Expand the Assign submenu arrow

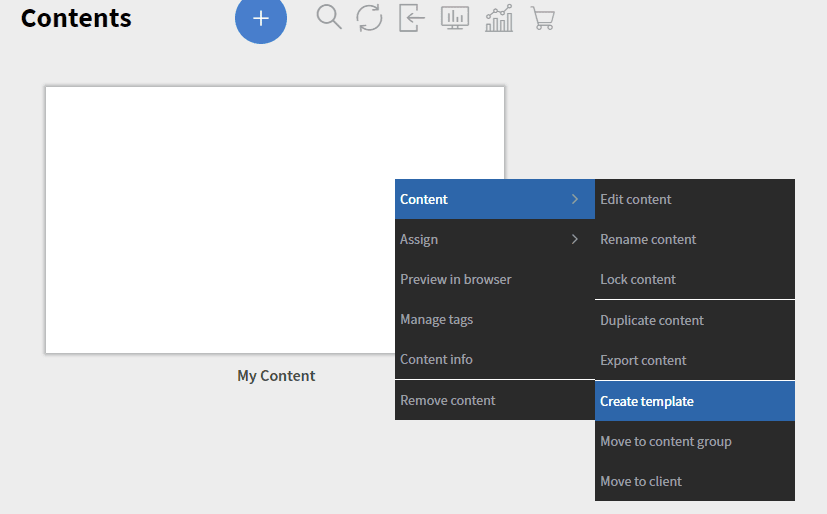coord(574,239)
